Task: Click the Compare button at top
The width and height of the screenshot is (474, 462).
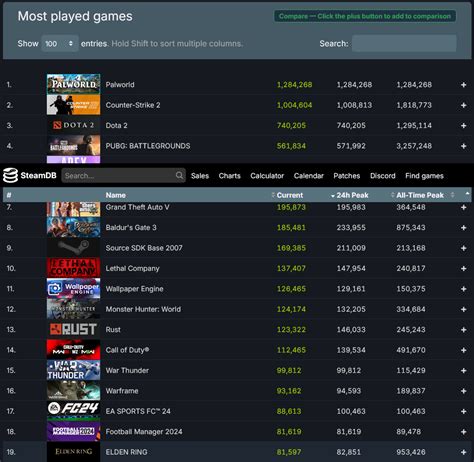Action: point(365,16)
